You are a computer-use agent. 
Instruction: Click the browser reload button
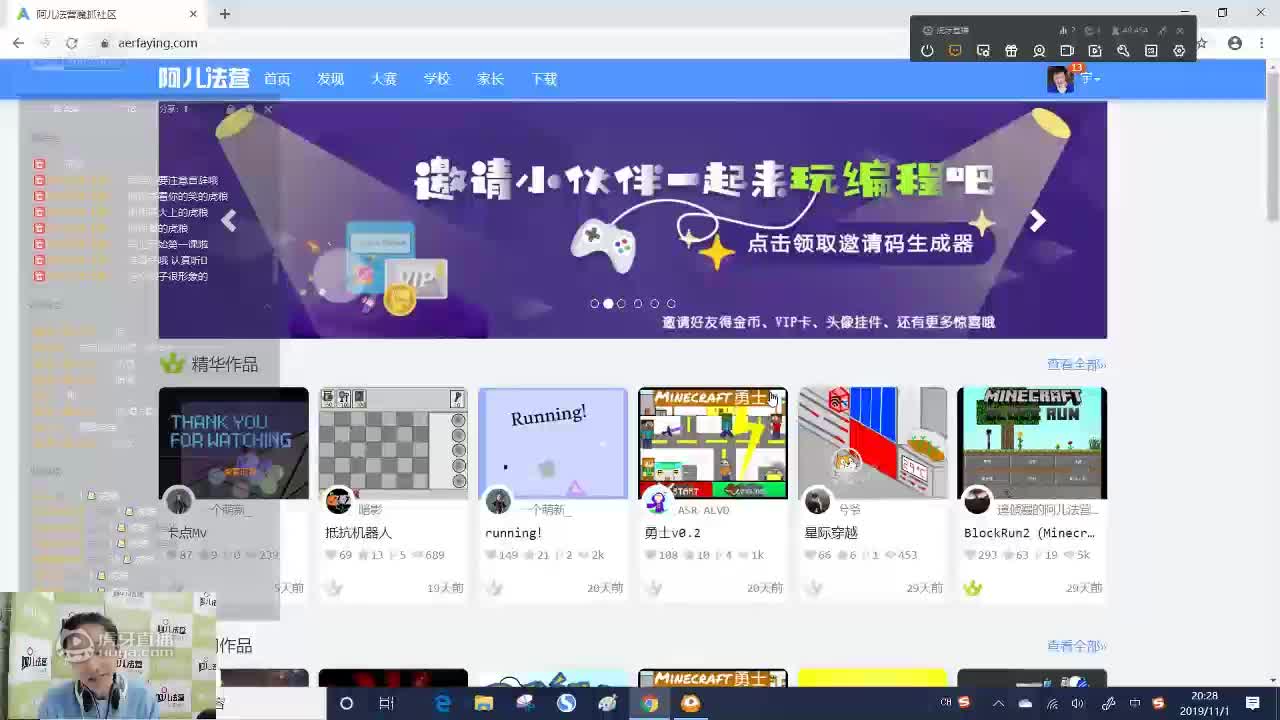[x=71, y=43]
